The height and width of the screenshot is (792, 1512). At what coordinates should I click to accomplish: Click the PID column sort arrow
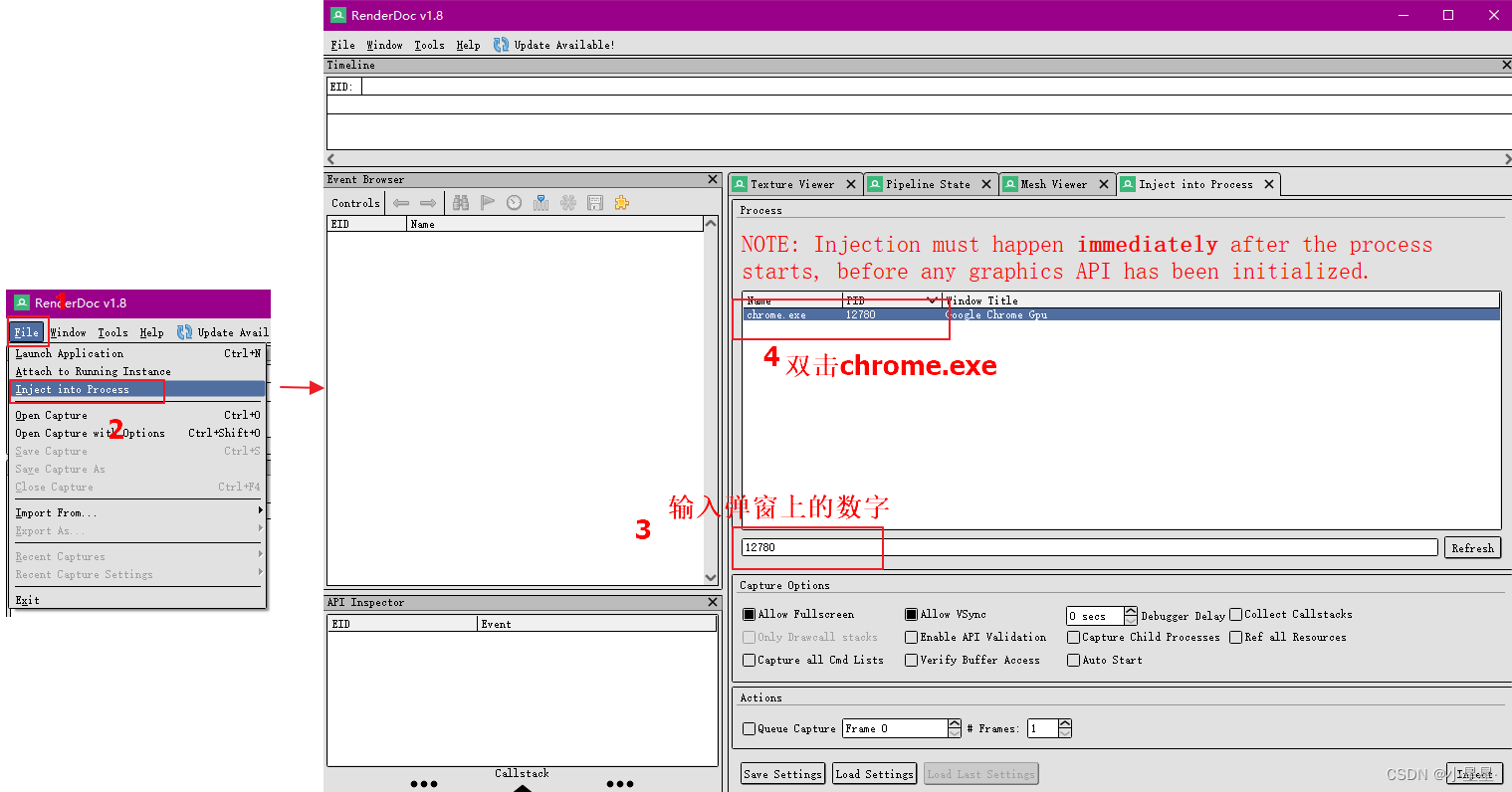[932, 299]
